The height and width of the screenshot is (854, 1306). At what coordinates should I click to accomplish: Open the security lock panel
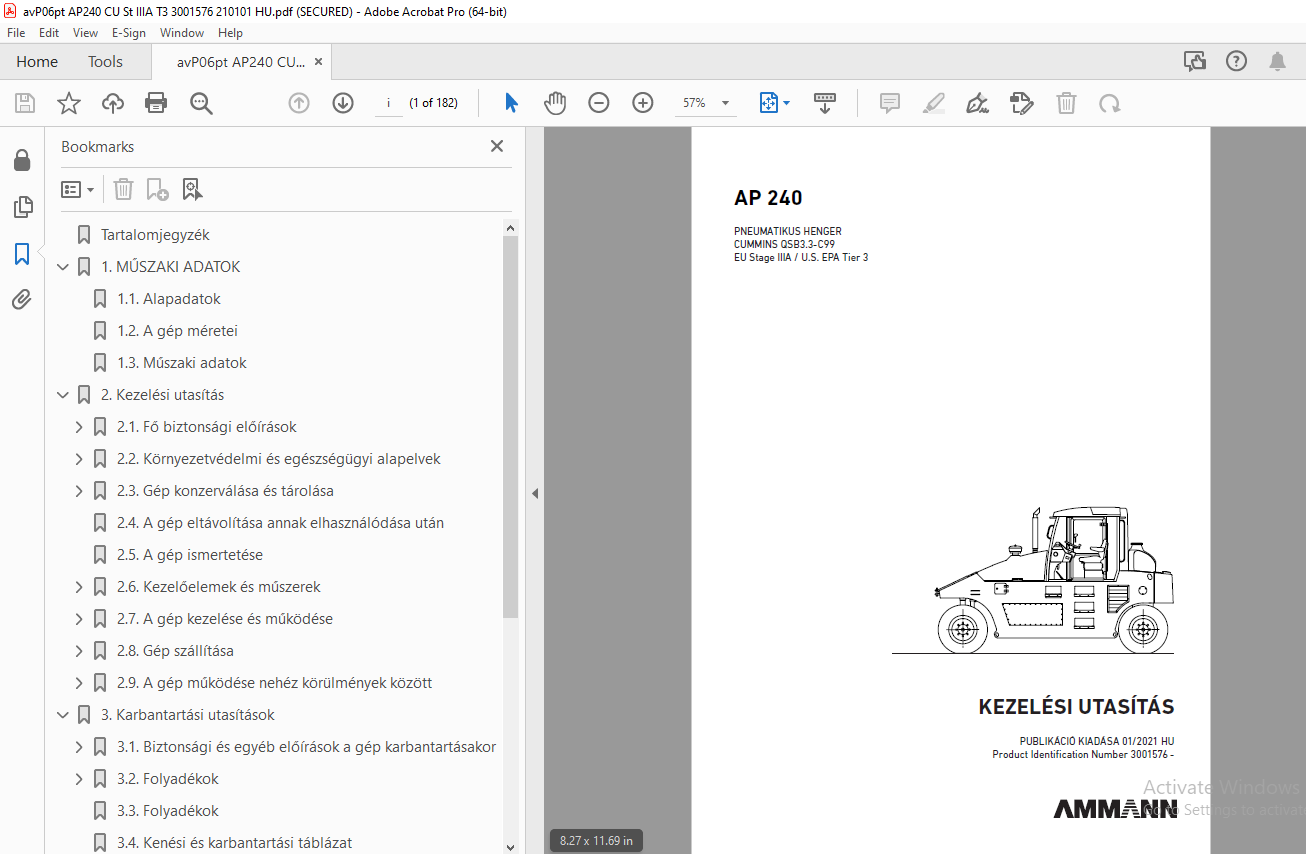tap(22, 160)
